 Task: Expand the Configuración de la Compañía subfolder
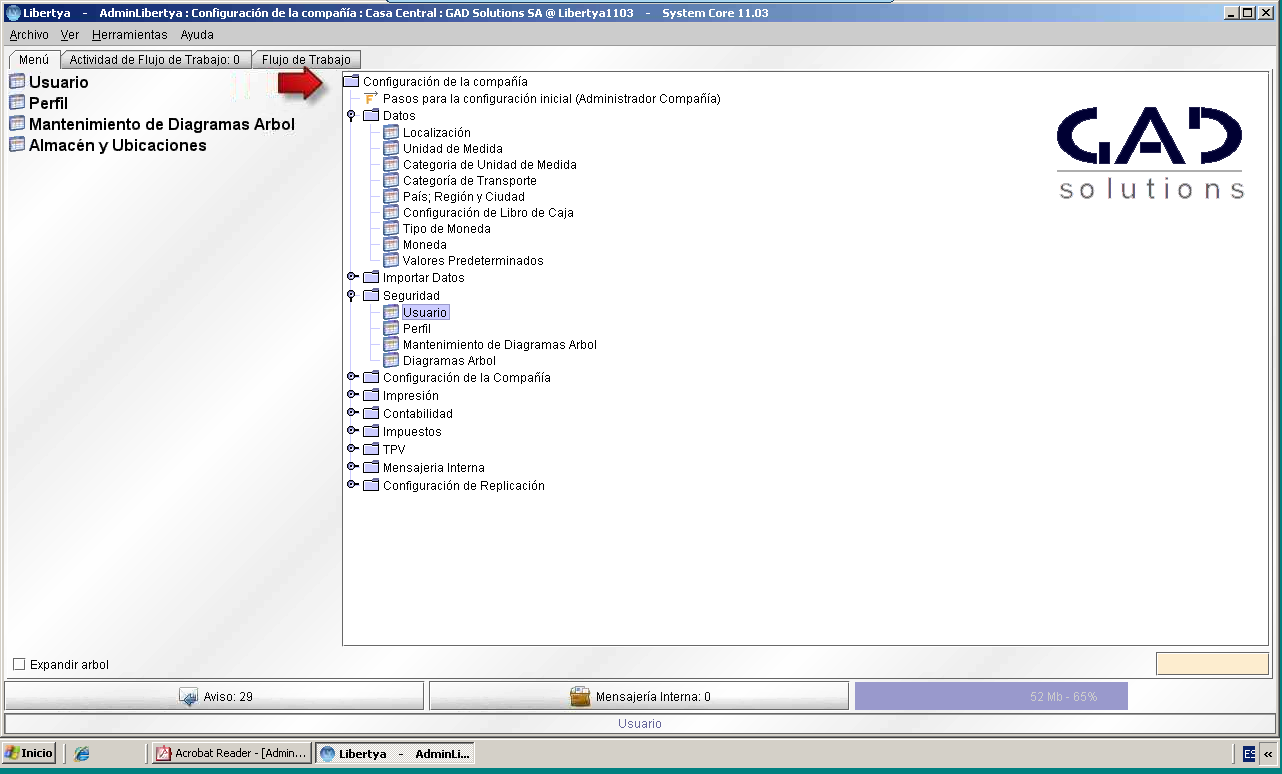[x=351, y=377]
